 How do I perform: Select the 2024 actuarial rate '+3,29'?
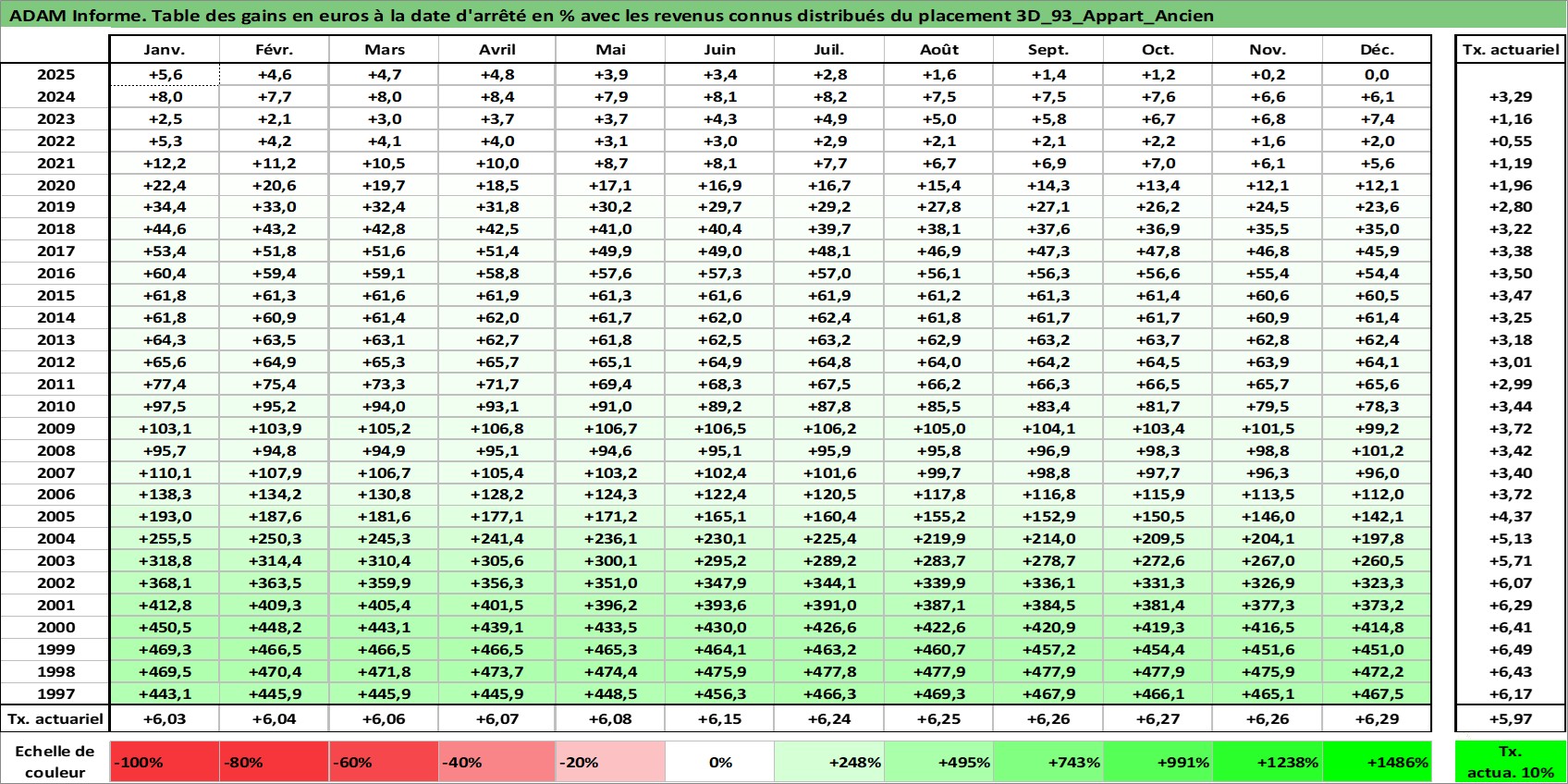click(x=1511, y=96)
